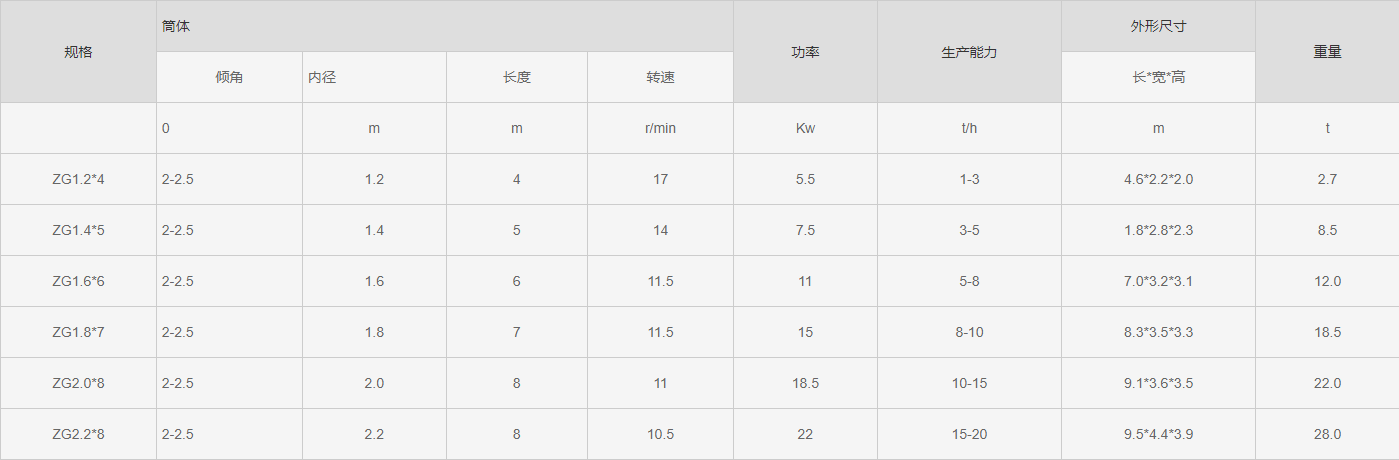1399x460 pixels.
Task: Select the 28.0 weight cell
Action: pyautogui.click(x=1327, y=434)
